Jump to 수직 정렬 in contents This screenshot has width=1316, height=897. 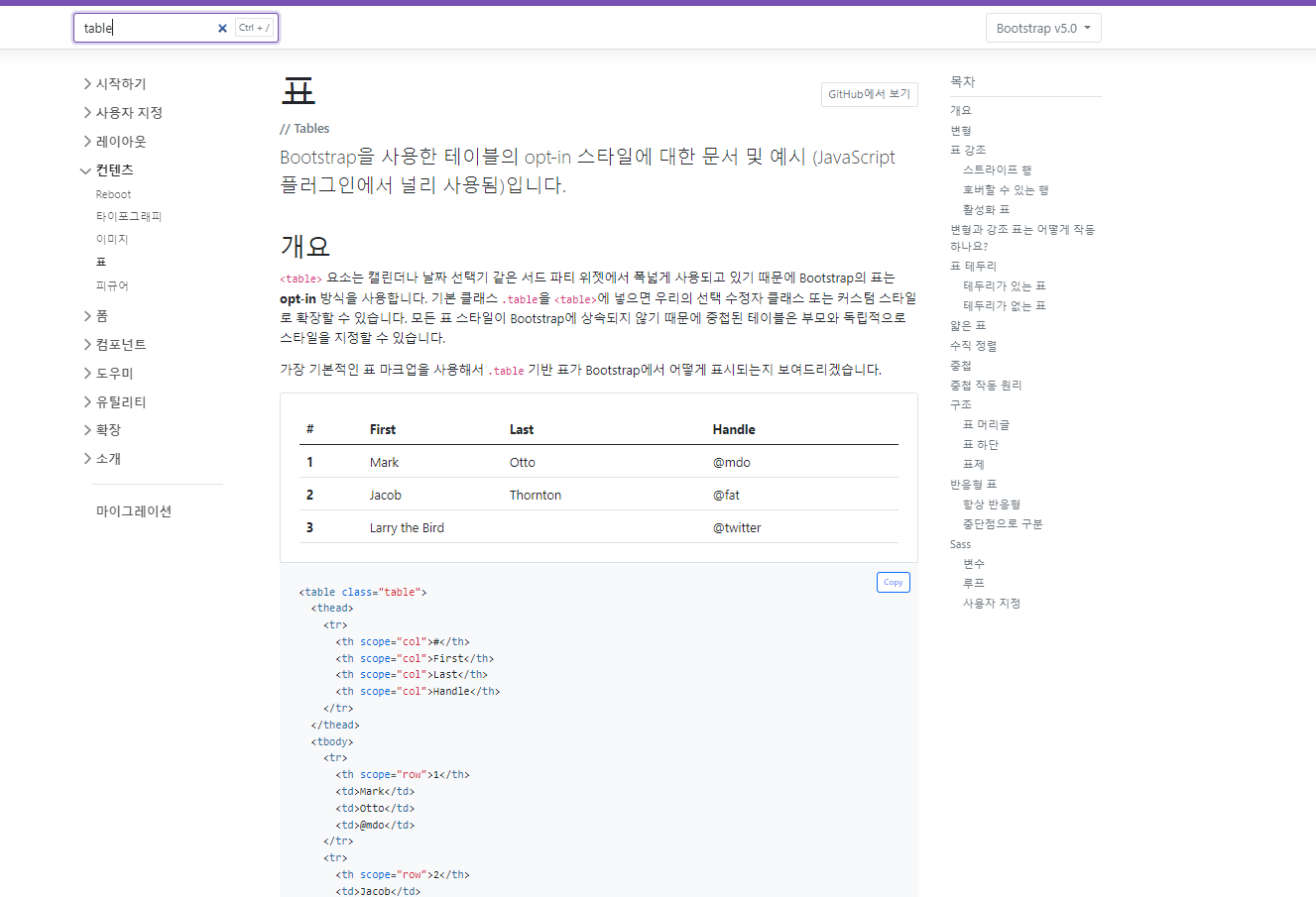tap(973, 346)
